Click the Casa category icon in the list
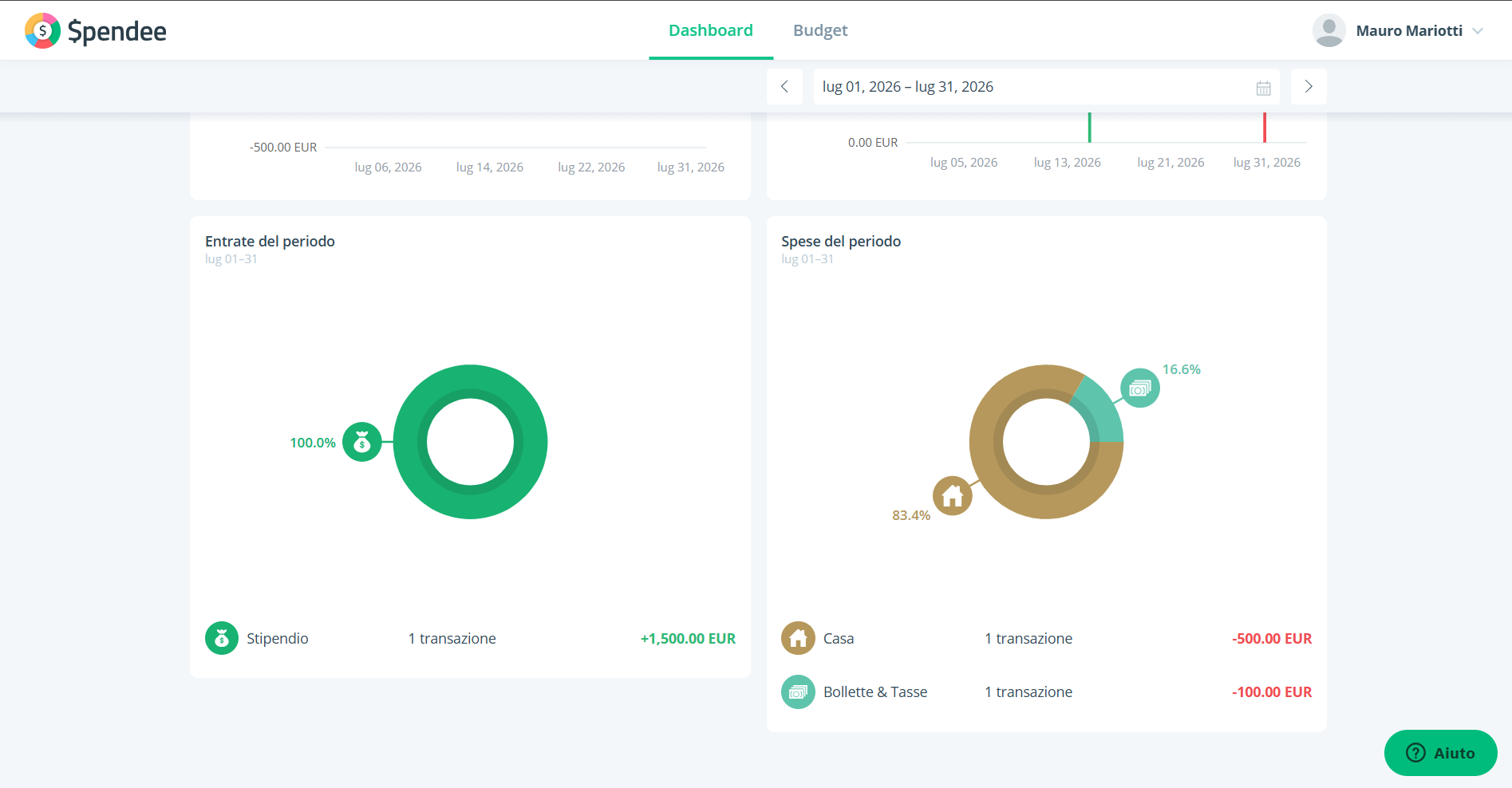Screen dimensions: 1512x788 point(798,638)
